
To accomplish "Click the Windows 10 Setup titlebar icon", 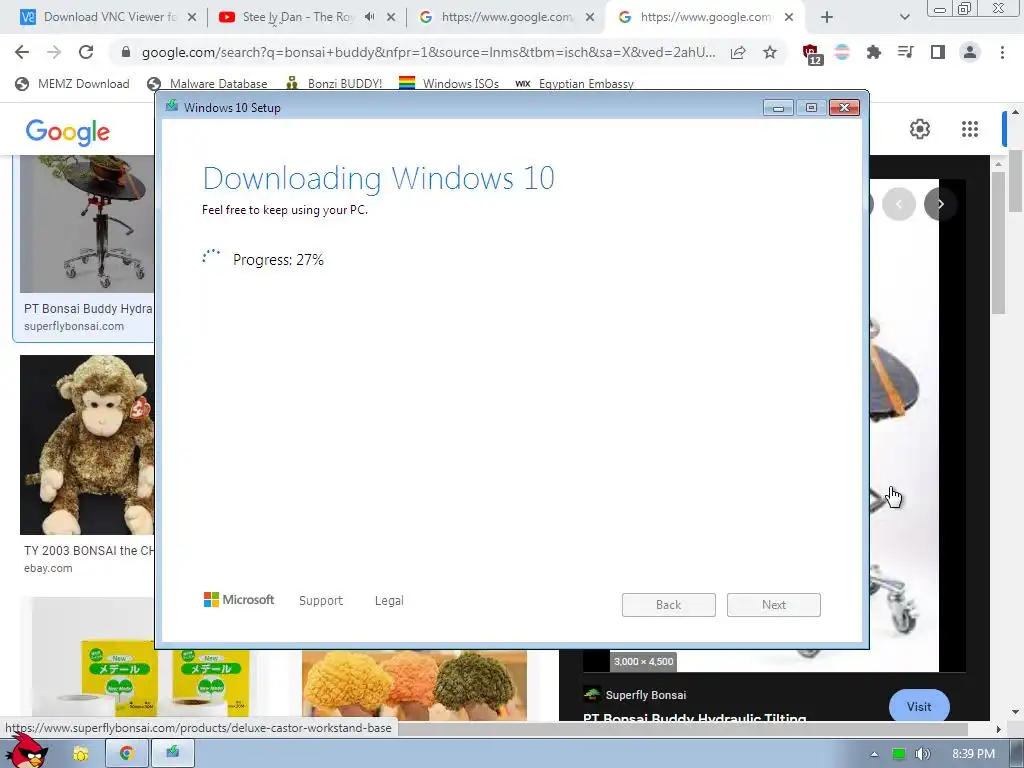I will tap(172, 106).
